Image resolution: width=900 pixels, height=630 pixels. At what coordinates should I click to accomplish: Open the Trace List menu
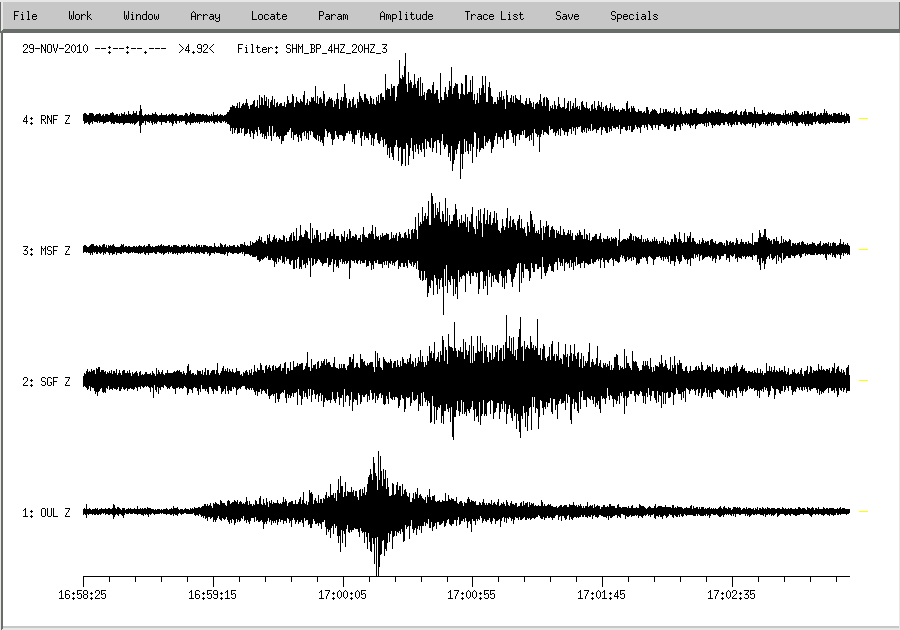click(x=494, y=16)
